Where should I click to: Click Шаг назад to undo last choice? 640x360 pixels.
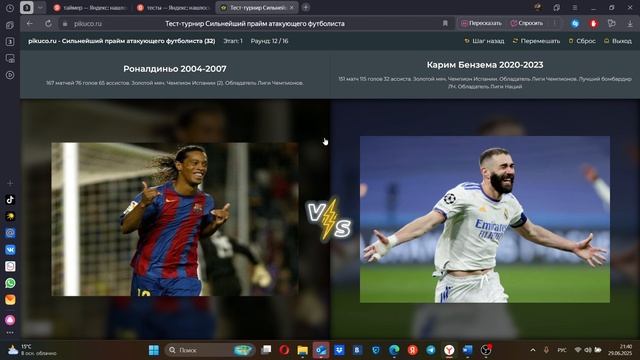click(x=484, y=41)
